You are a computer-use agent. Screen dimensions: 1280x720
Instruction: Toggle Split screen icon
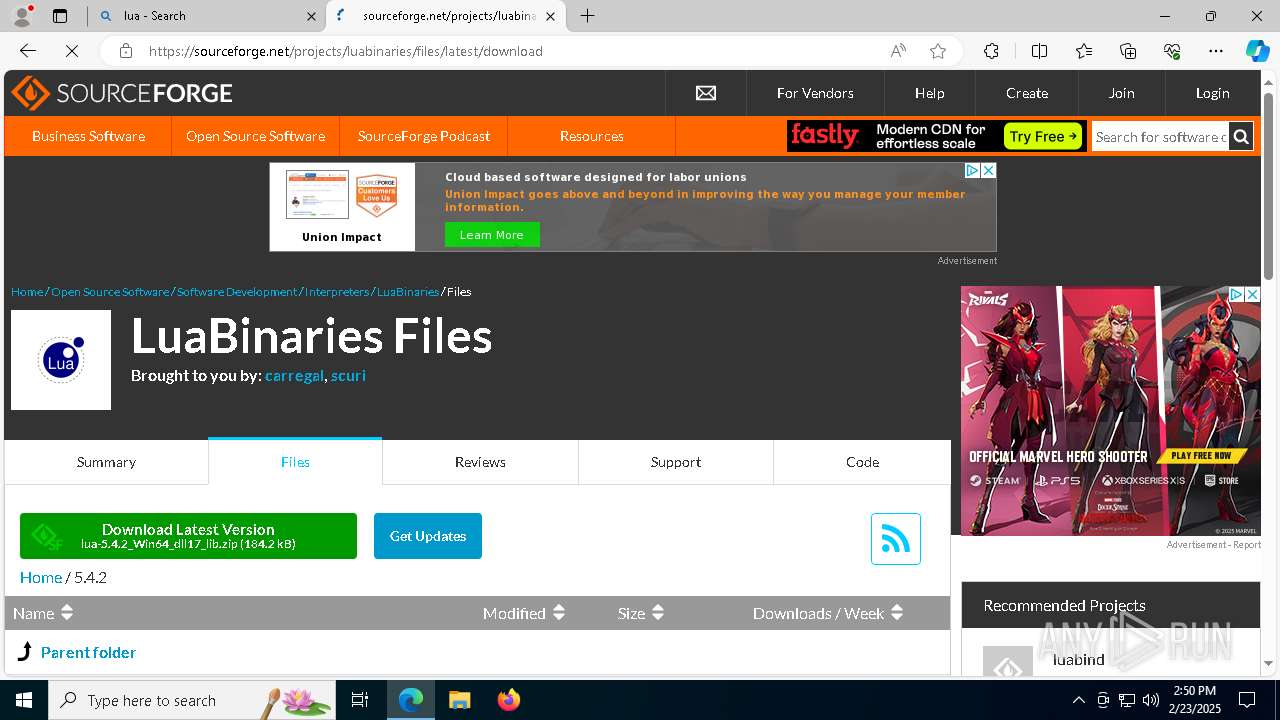(x=1039, y=51)
